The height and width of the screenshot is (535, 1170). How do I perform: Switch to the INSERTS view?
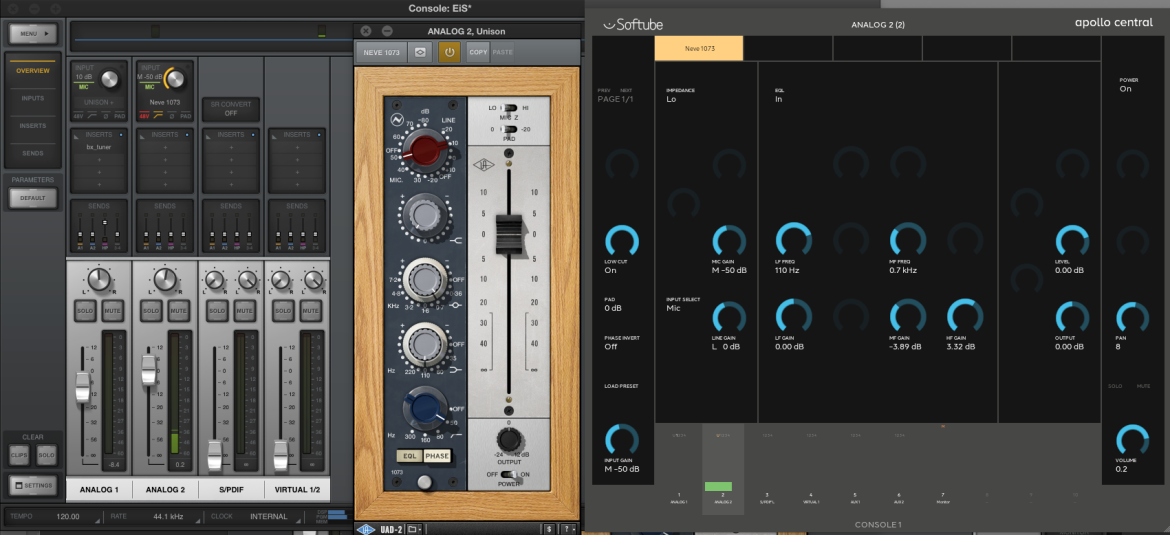pyautogui.click(x=33, y=126)
